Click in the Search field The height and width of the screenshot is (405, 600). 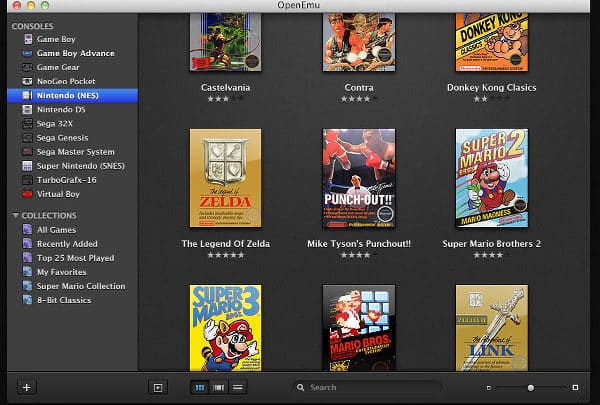pos(367,387)
